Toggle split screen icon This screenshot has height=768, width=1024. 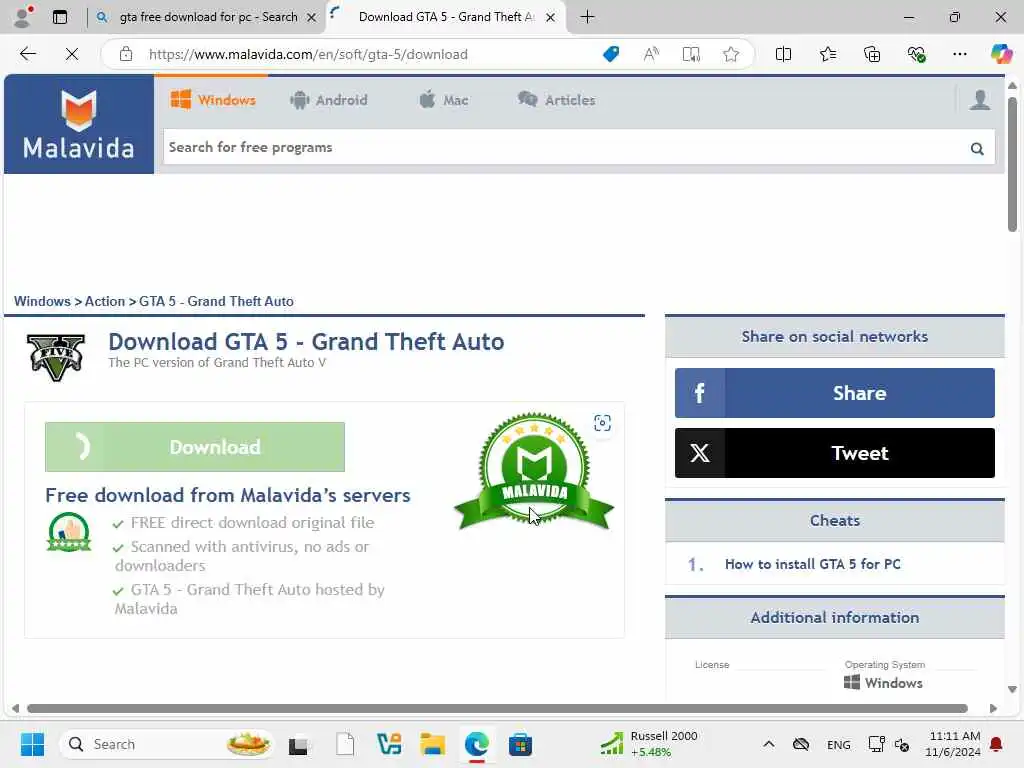pyautogui.click(x=783, y=54)
